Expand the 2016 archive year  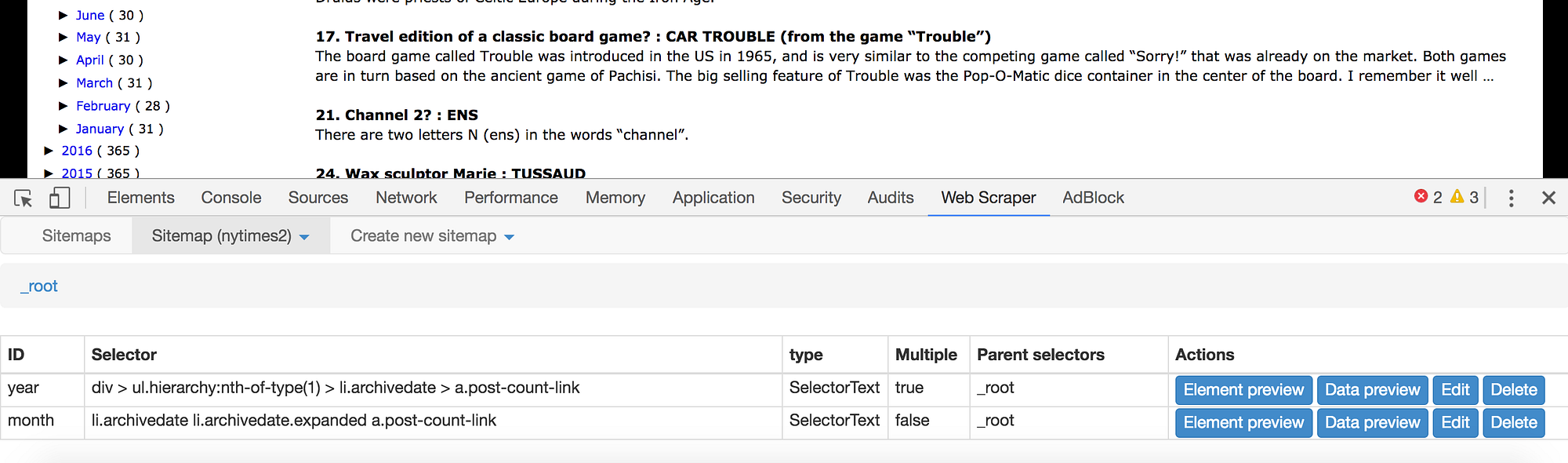click(x=49, y=151)
